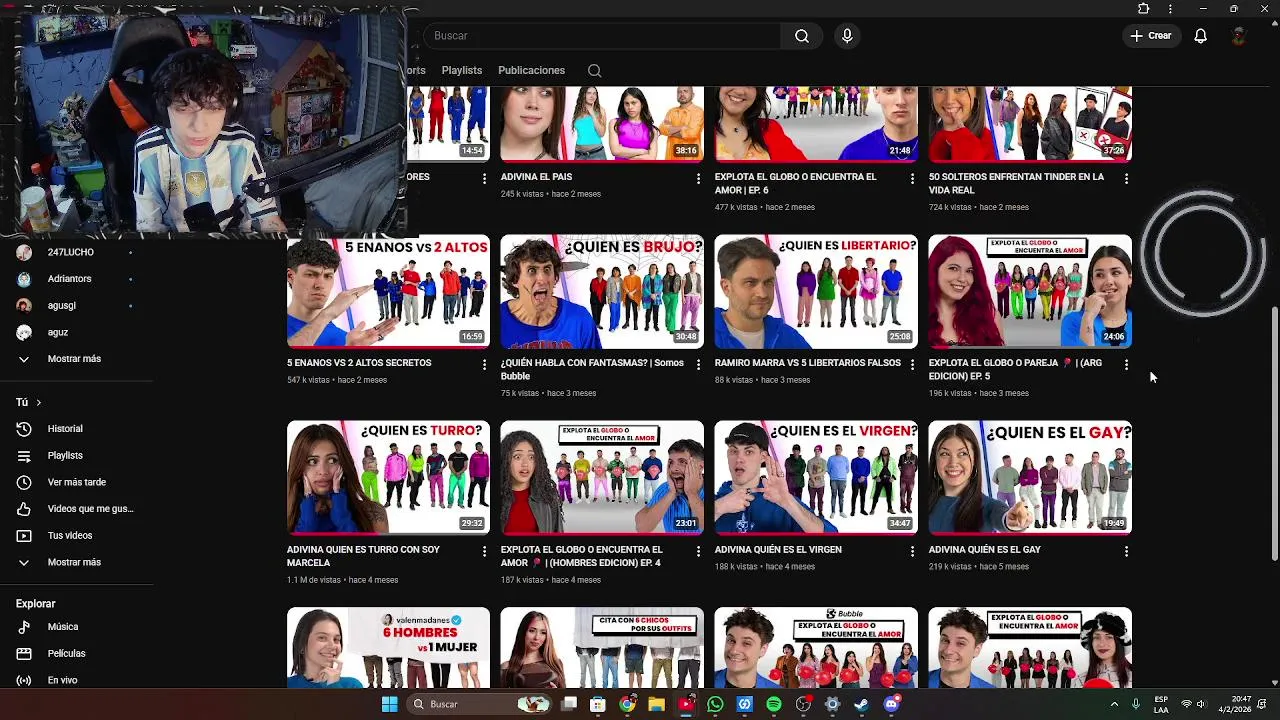
Task: Open options for ADIVINA EL PAIS video
Action: [x=698, y=178]
